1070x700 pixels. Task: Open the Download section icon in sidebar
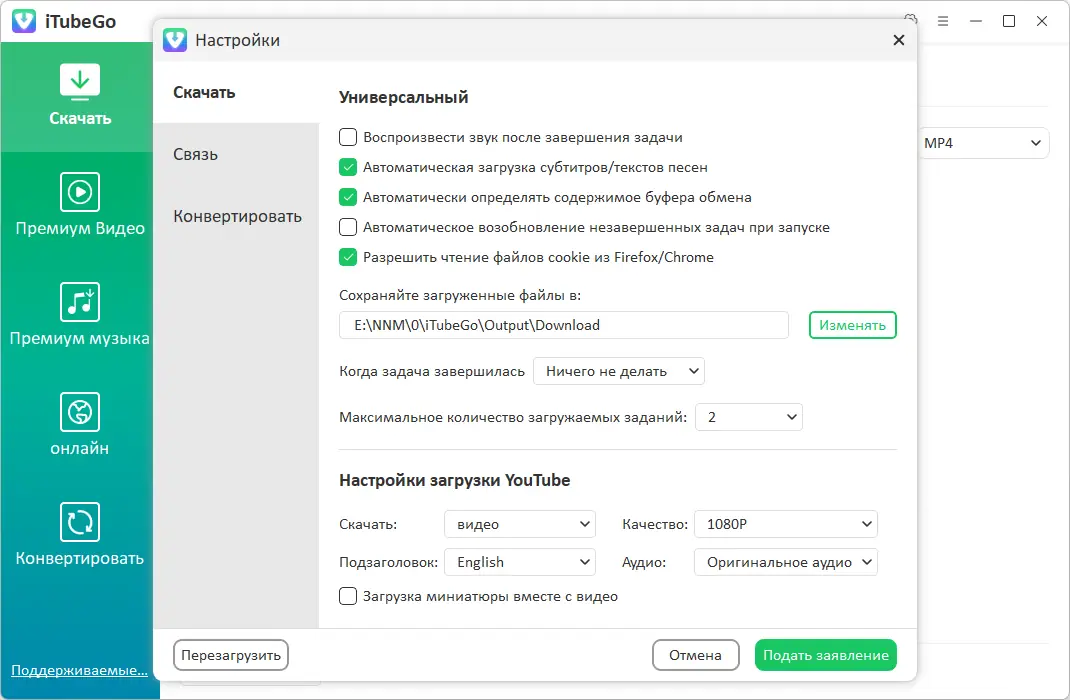pyautogui.click(x=80, y=81)
